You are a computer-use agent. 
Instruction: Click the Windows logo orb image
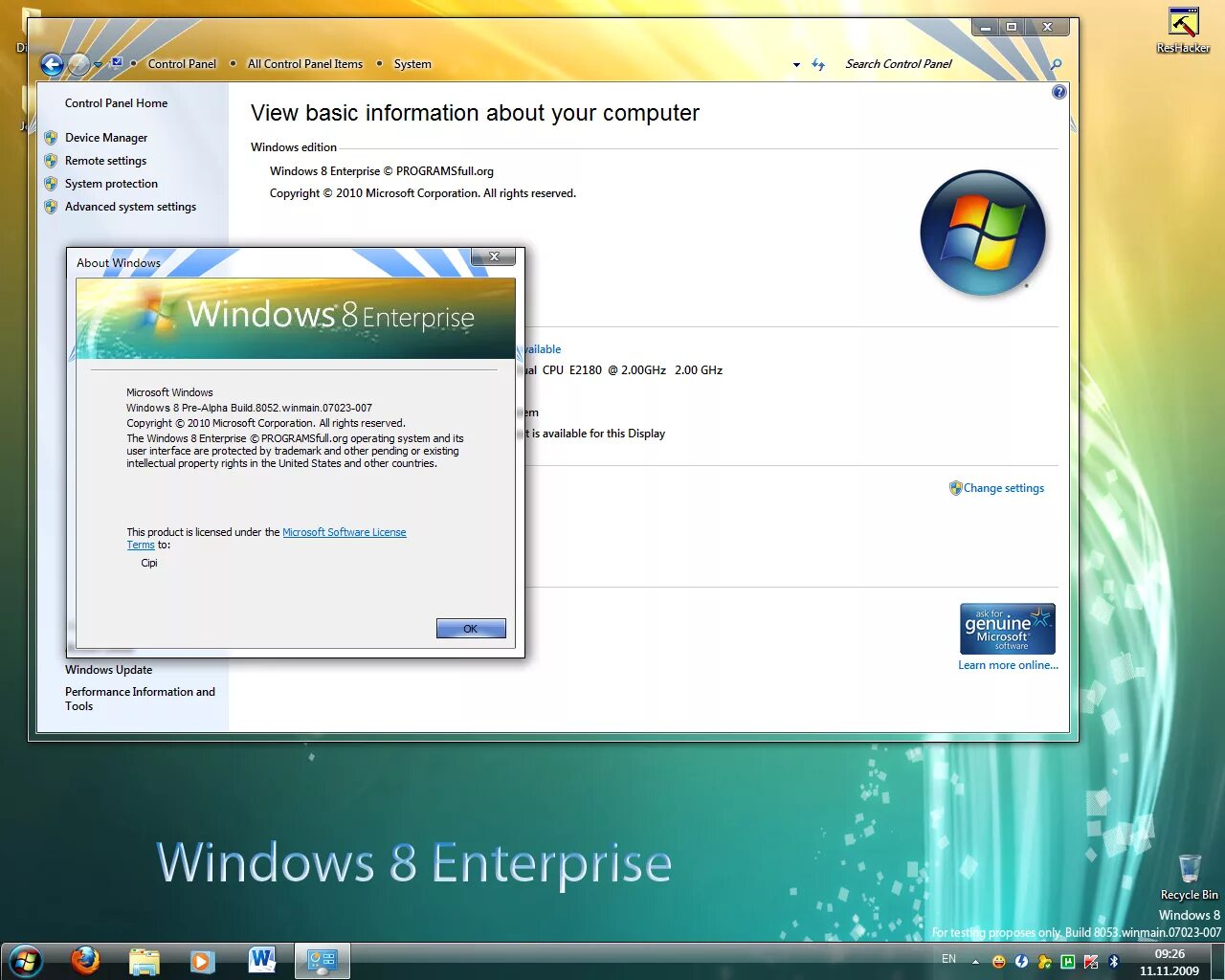click(983, 233)
